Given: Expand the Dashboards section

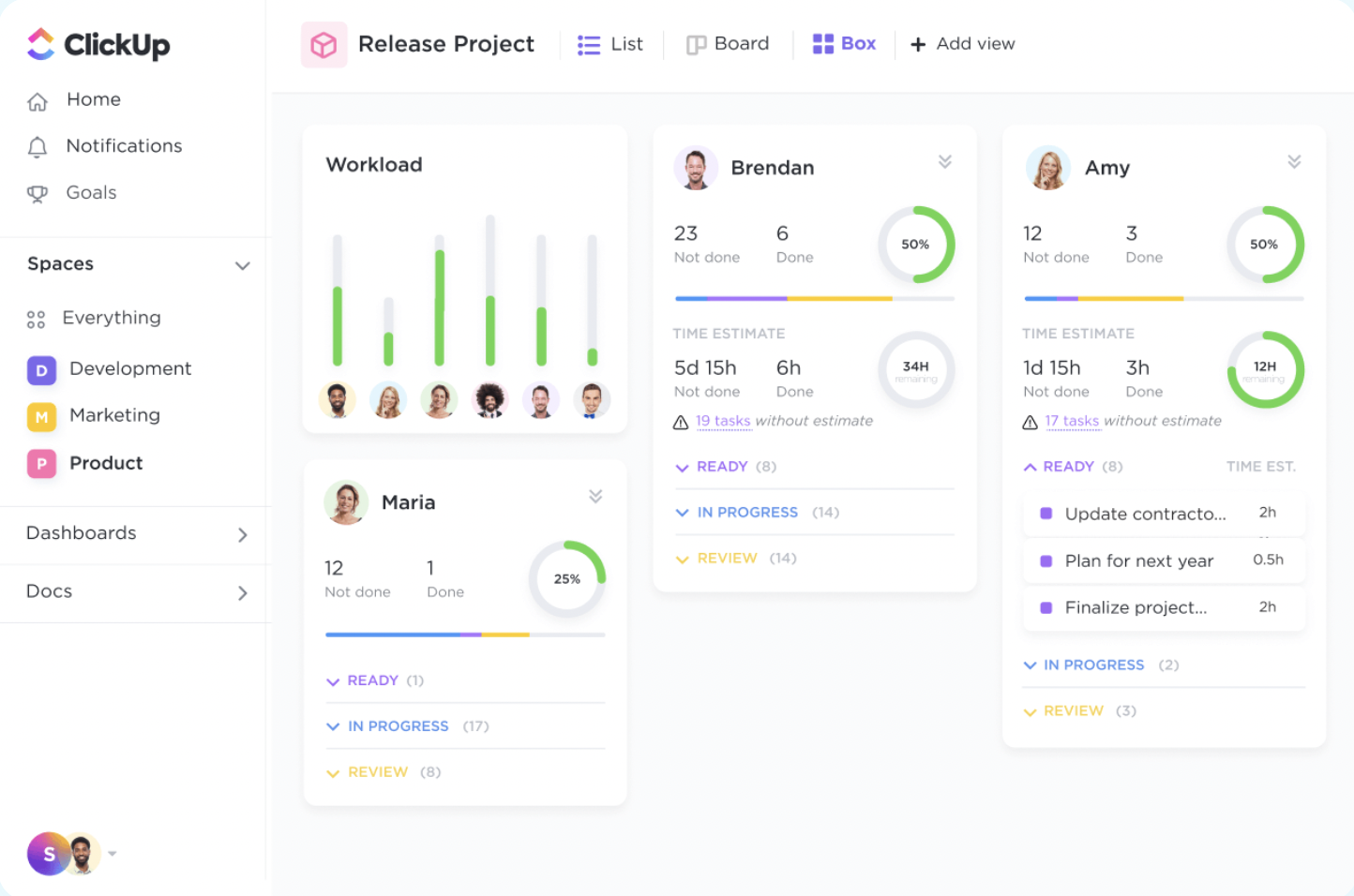Looking at the screenshot, I should [242, 534].
